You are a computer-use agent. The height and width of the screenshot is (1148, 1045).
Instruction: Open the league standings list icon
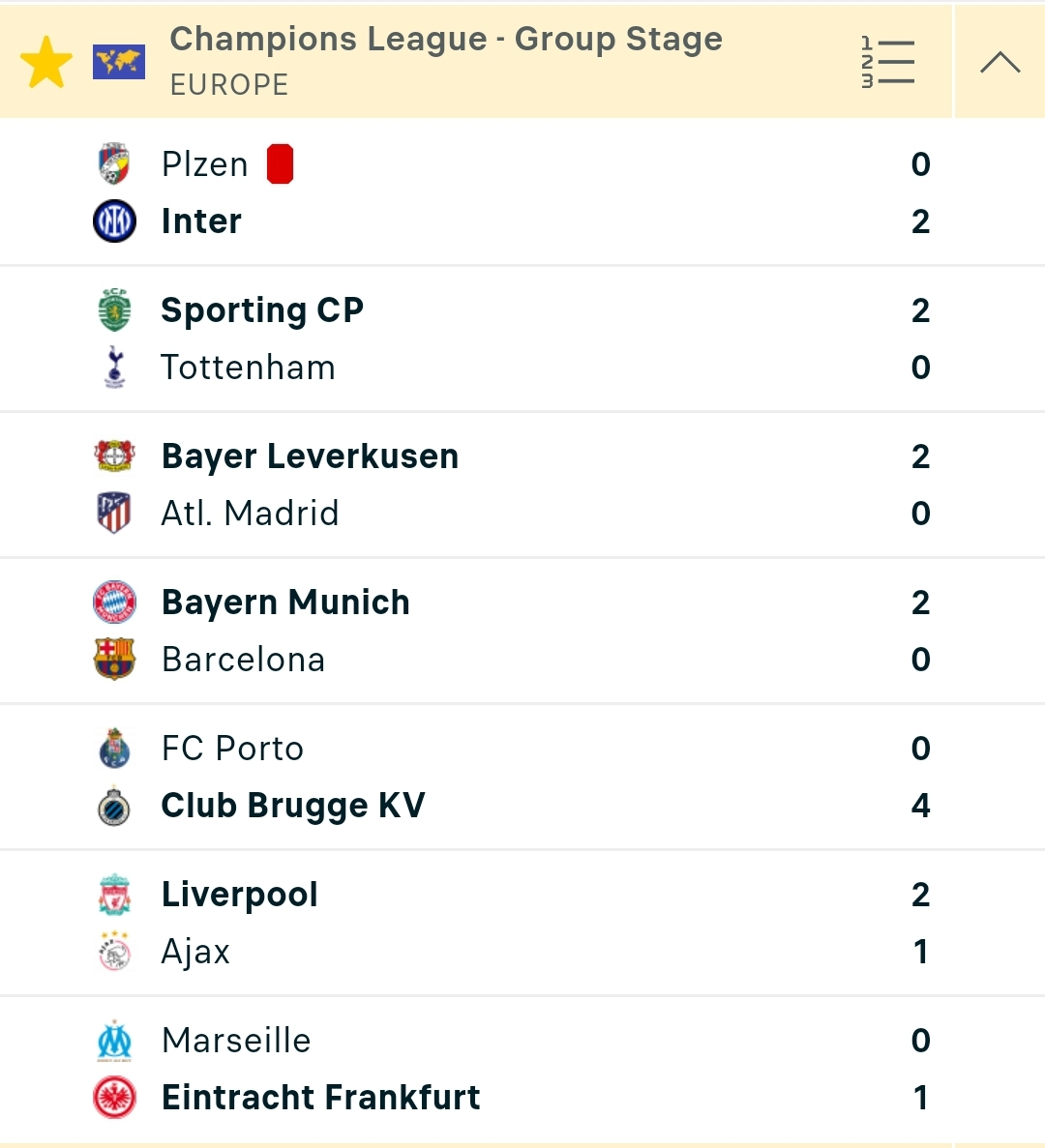coord(887,62)
